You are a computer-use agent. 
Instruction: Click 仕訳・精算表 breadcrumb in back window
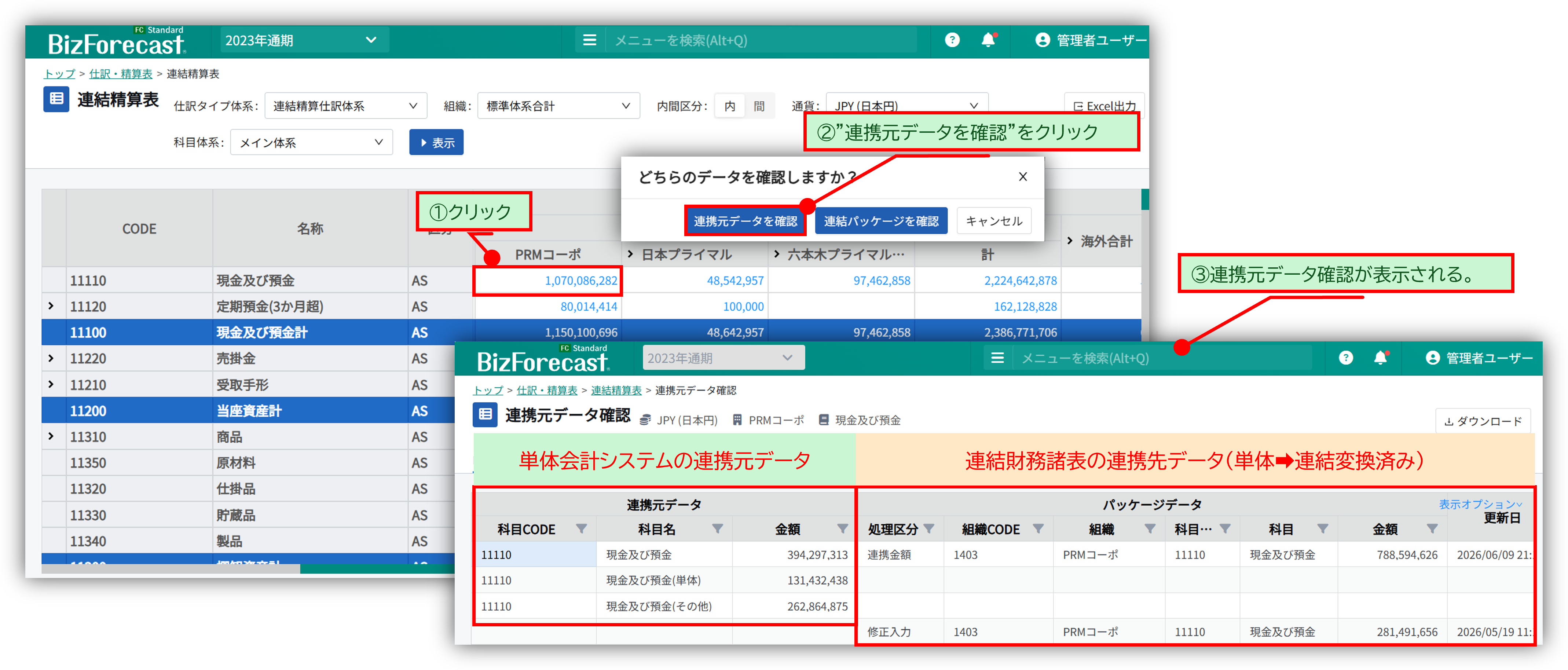121,74
